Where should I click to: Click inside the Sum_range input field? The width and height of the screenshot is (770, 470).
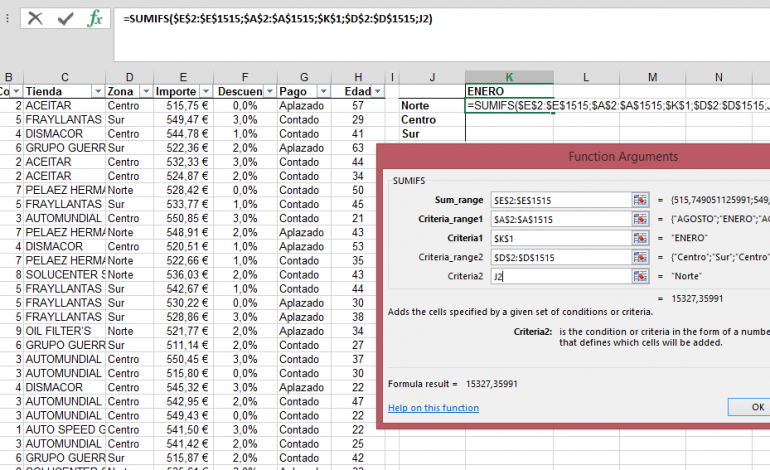561,200
